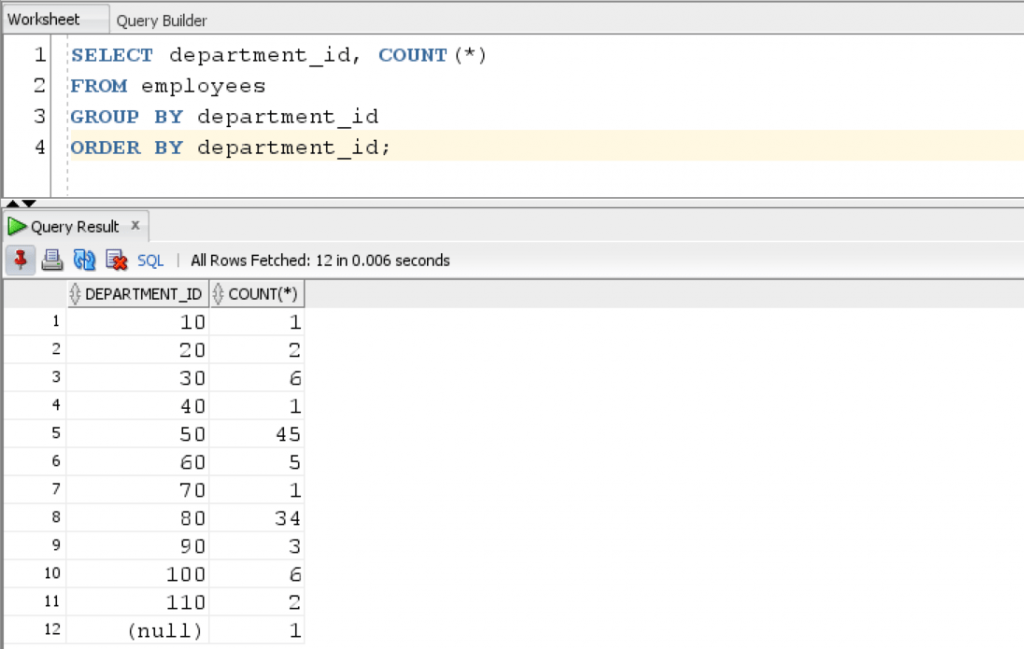This screenshot has height=649, width=1024.
Task: Open the SQL view of the results
Action: pyautogui.click(x=150, y=260)
